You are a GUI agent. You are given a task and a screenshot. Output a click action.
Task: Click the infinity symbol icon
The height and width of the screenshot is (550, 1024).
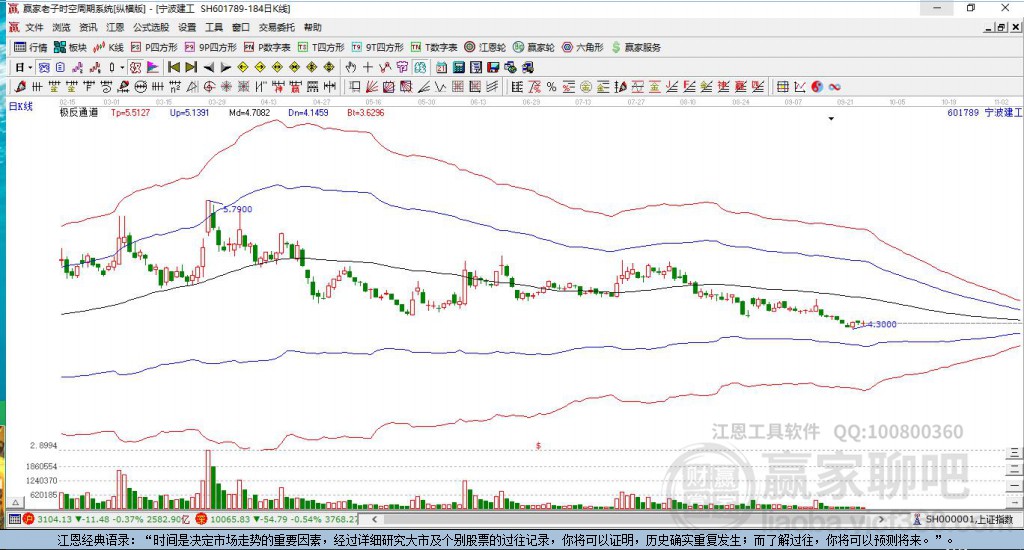[x=834, y=87]
